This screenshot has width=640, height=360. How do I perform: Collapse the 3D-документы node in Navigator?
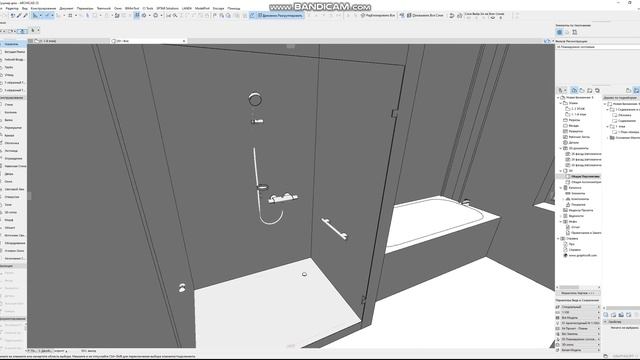[561, 149]
